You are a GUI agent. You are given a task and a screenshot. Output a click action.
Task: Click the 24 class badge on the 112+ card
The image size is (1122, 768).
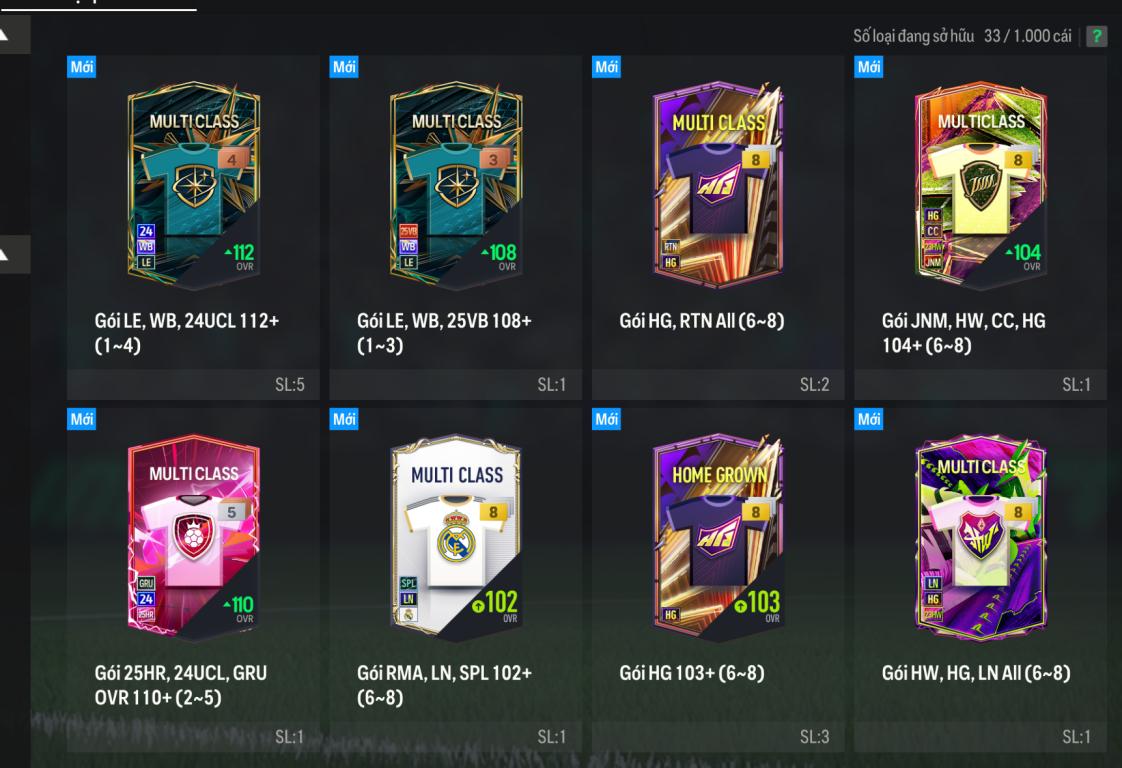click(x=146, y=231)
